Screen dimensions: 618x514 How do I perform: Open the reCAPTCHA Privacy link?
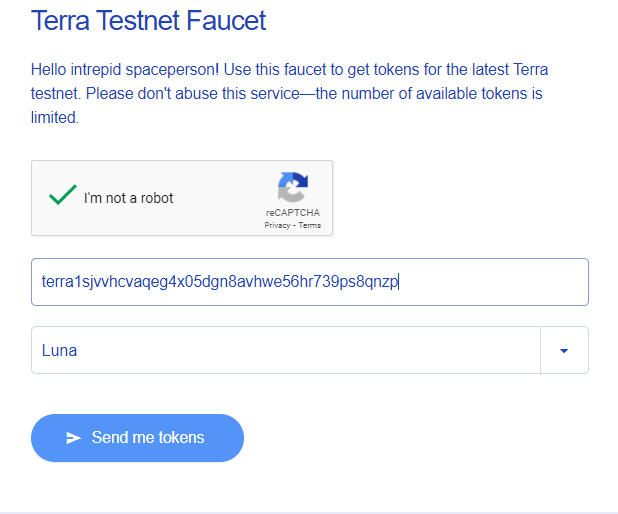click(277, 225)
